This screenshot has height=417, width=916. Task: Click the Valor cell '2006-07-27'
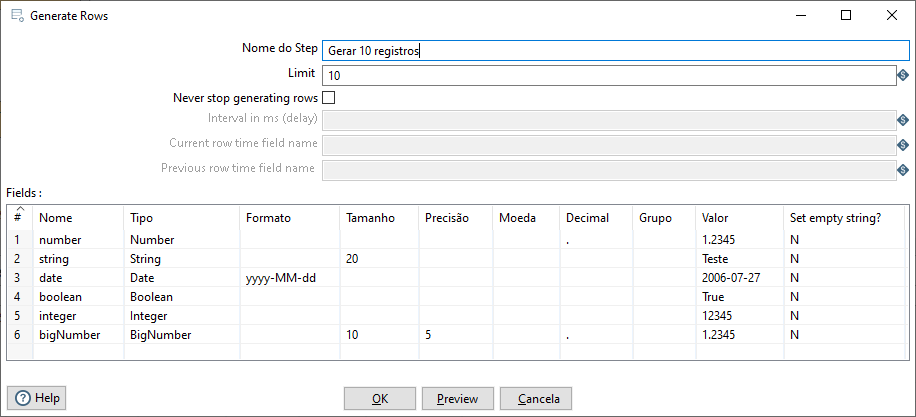click(x=740, y=278)
